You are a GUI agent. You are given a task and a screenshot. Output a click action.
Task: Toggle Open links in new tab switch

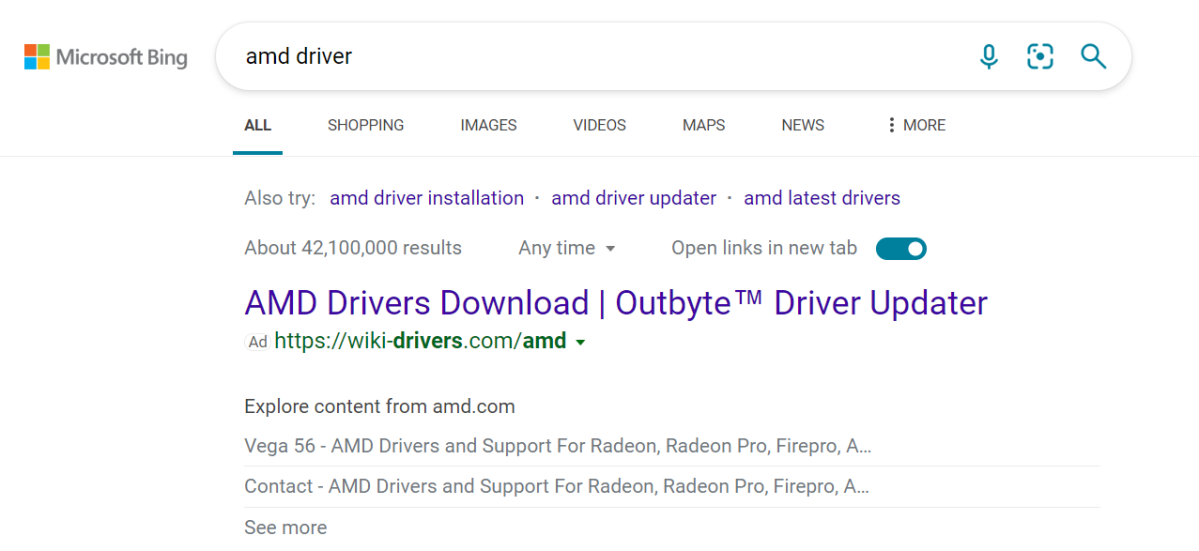point(901,248)
